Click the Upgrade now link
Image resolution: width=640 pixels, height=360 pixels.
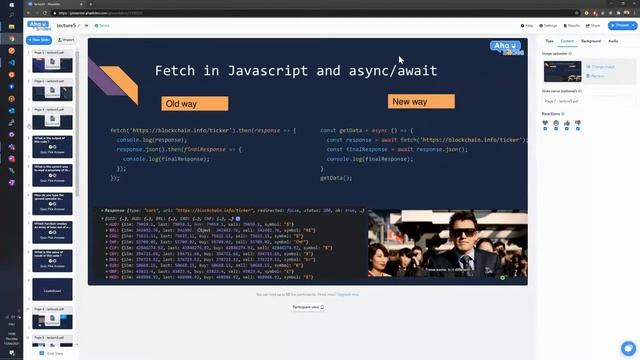click(x=348, y=294)
